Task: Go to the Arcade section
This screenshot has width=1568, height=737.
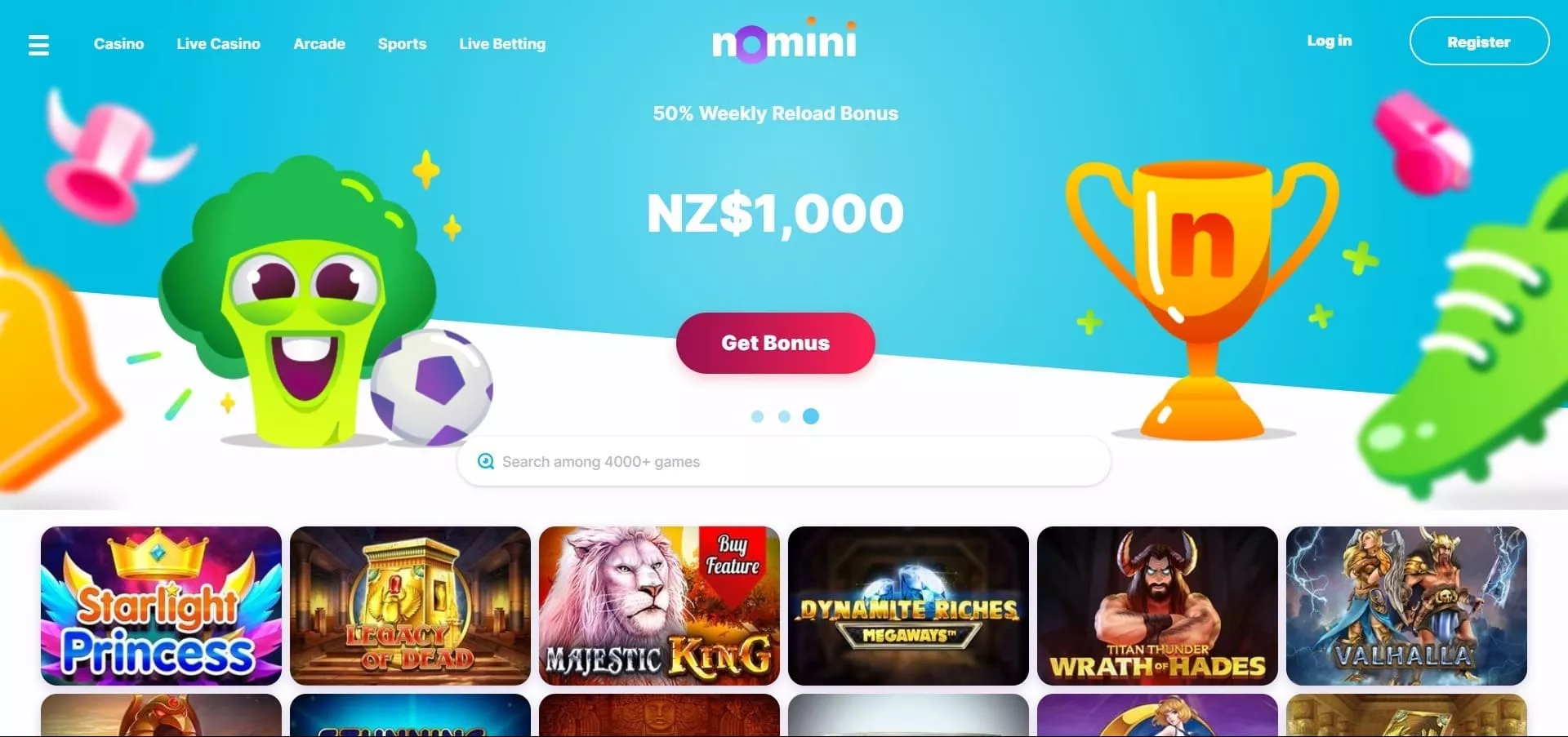Action: tap(319, 44)
